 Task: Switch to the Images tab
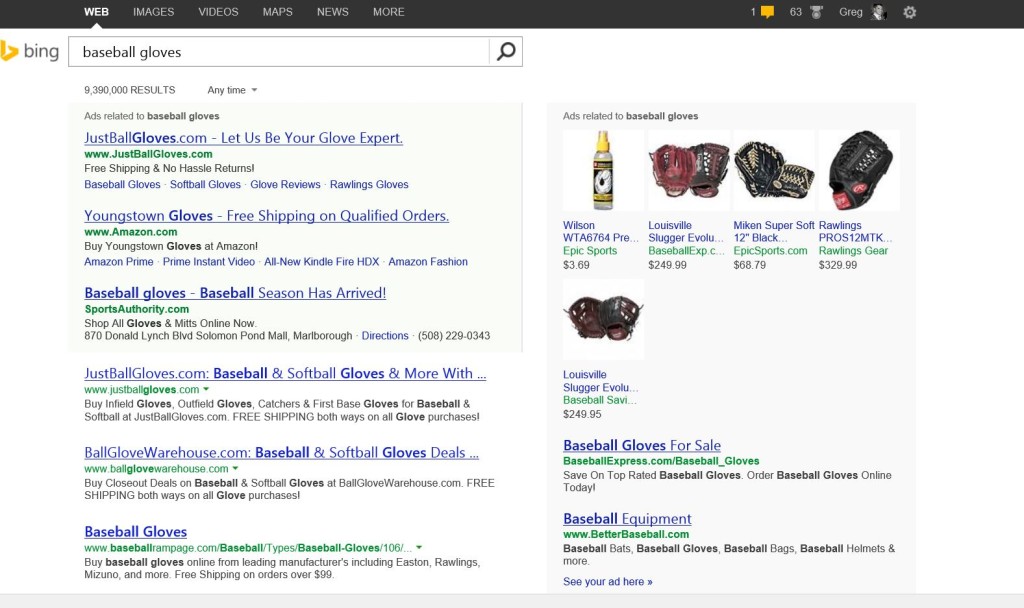point(153,12)
